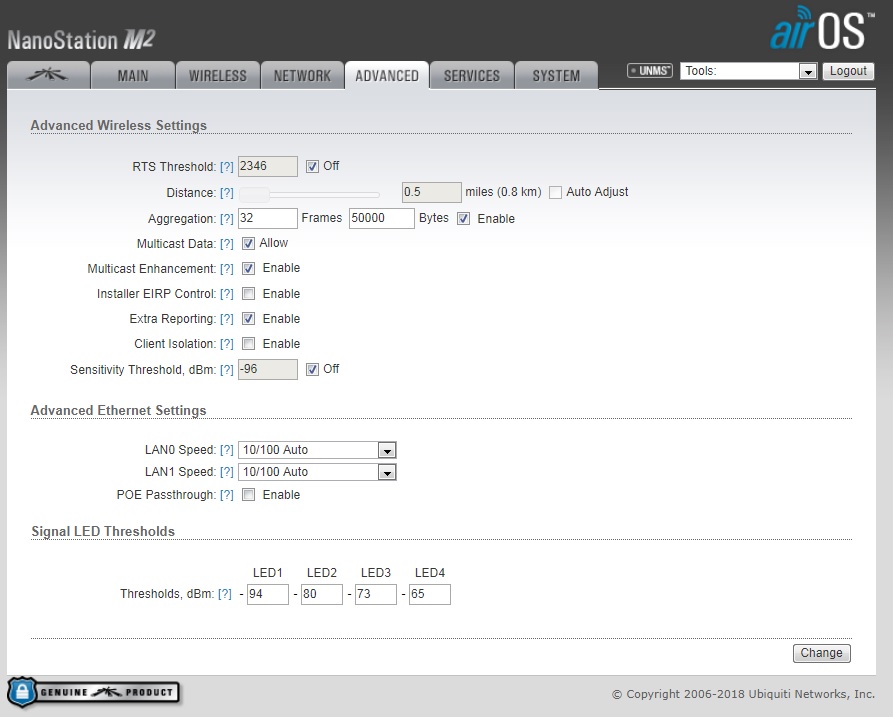Enable Installer EIRP Control checkbox
The width and height of the screenshot is (893, 717).
[248, 294]
